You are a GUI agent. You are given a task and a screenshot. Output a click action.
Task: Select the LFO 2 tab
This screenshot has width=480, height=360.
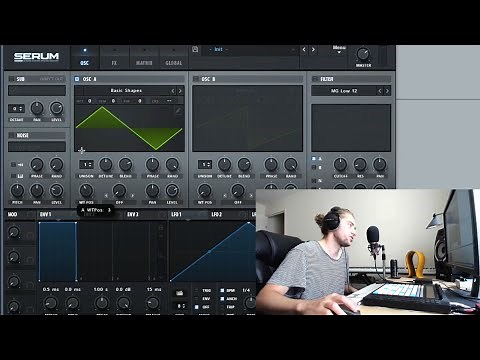tap(217, 214)
